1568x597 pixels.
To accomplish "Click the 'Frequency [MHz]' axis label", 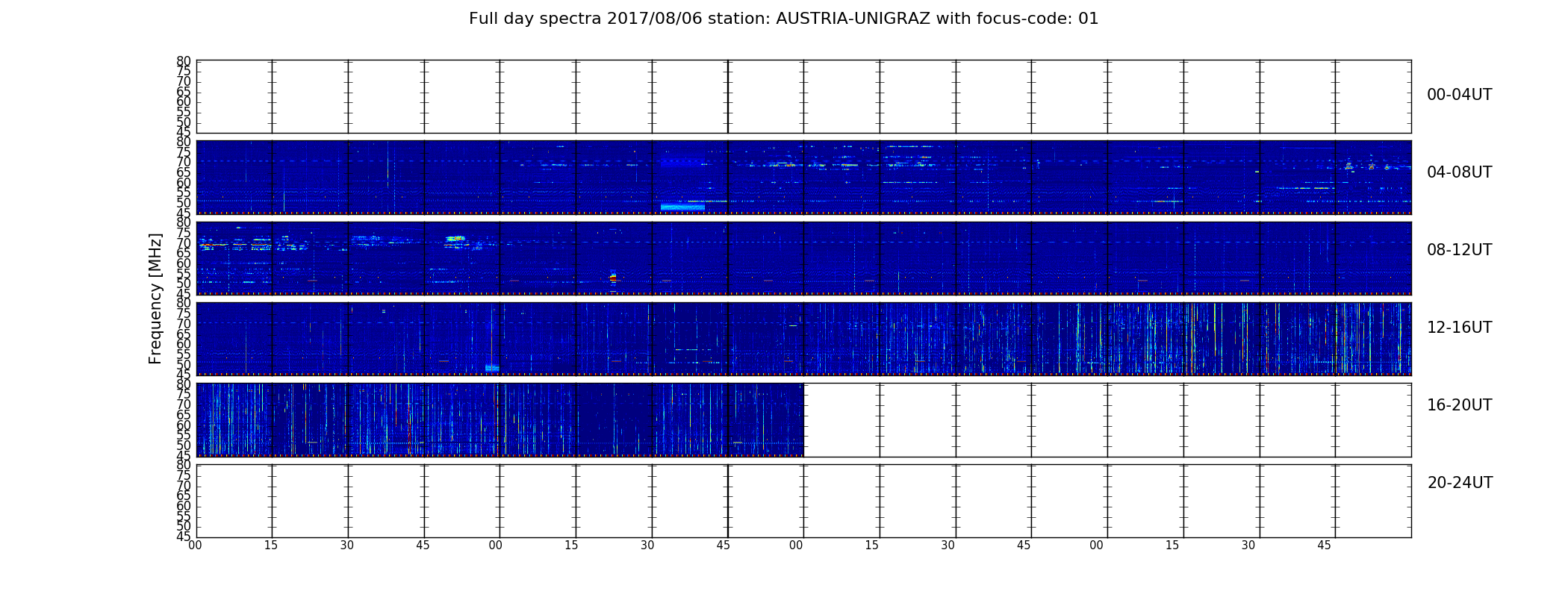I will (155, 298).
